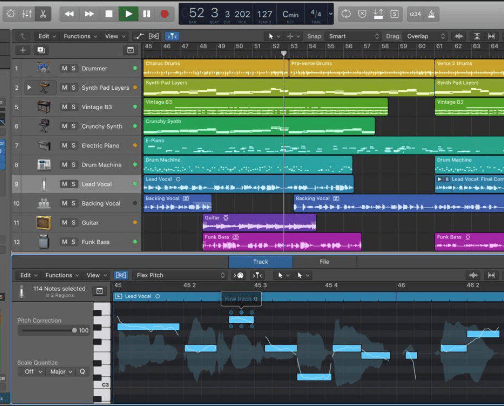Viewport: 504px width, 406px height.
Task: Click the Rewind transport button
Action: 69,14
